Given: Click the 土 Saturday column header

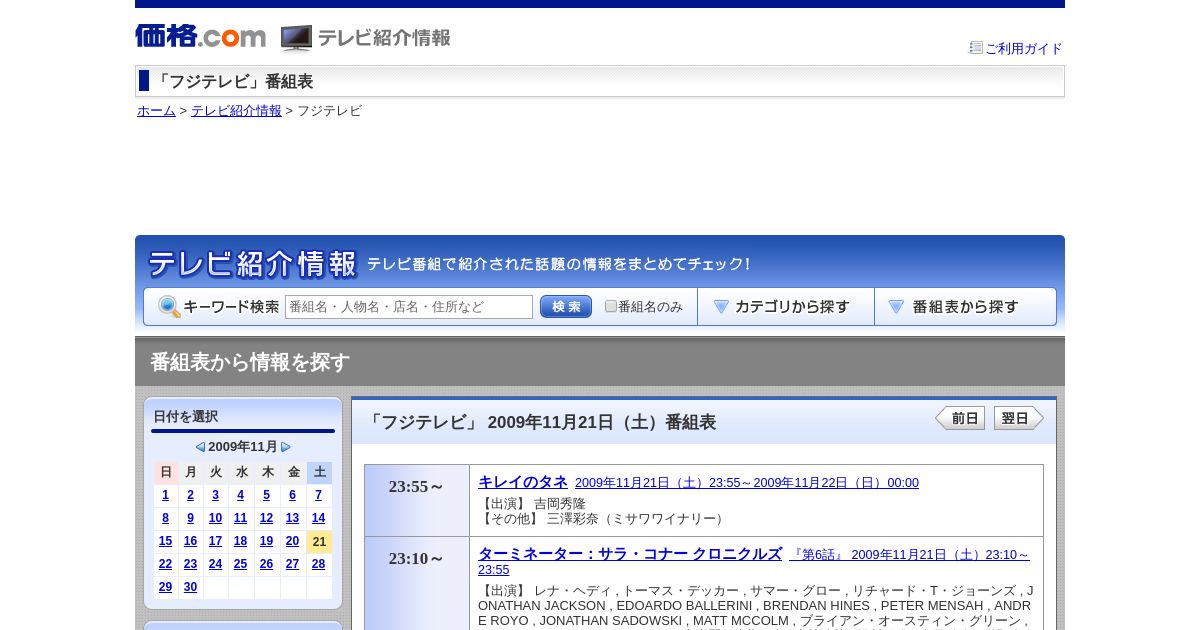Looking at the screenshot, I should click(319, 472).
